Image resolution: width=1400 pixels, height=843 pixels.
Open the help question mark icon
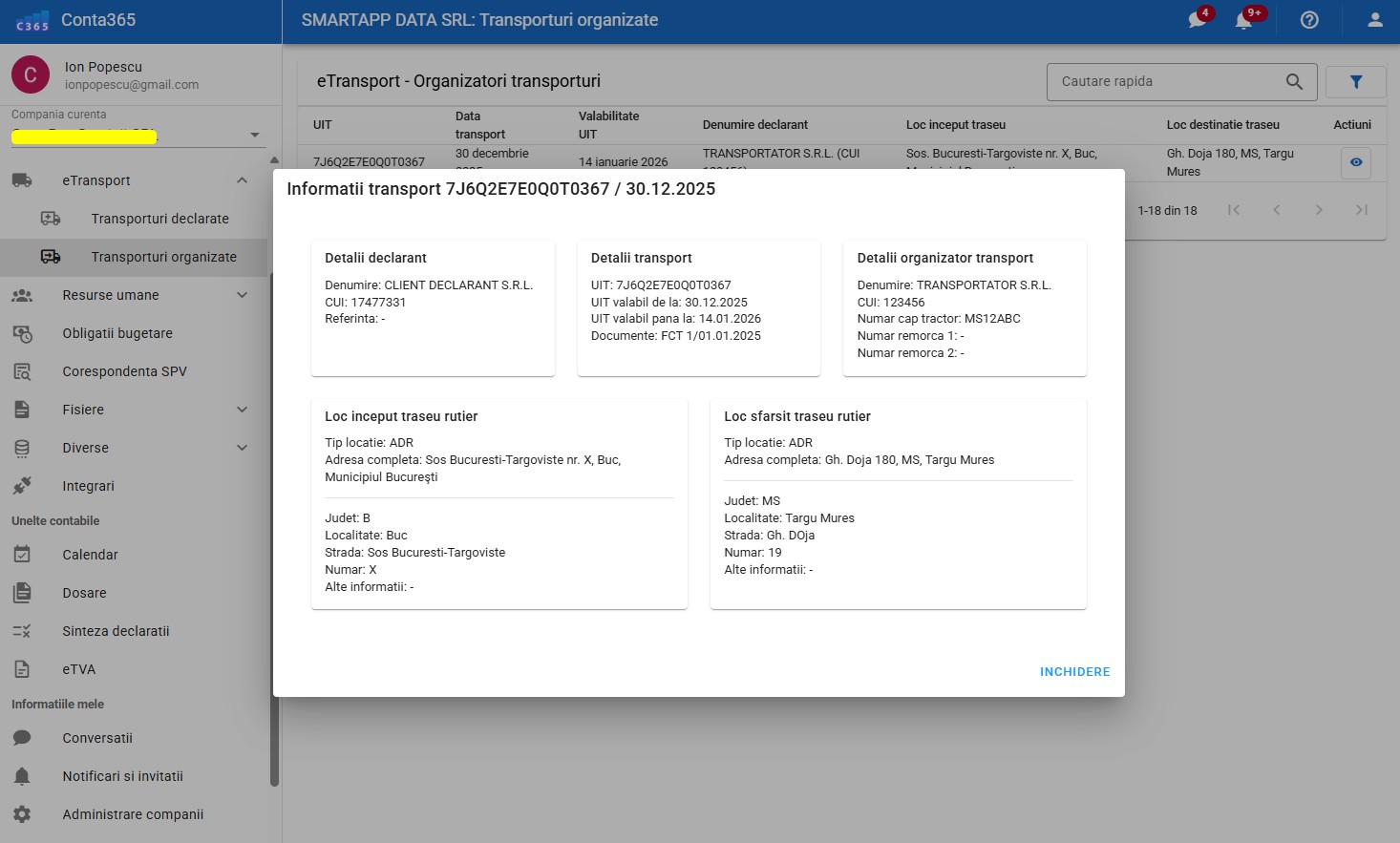[x=1309, y=20]
